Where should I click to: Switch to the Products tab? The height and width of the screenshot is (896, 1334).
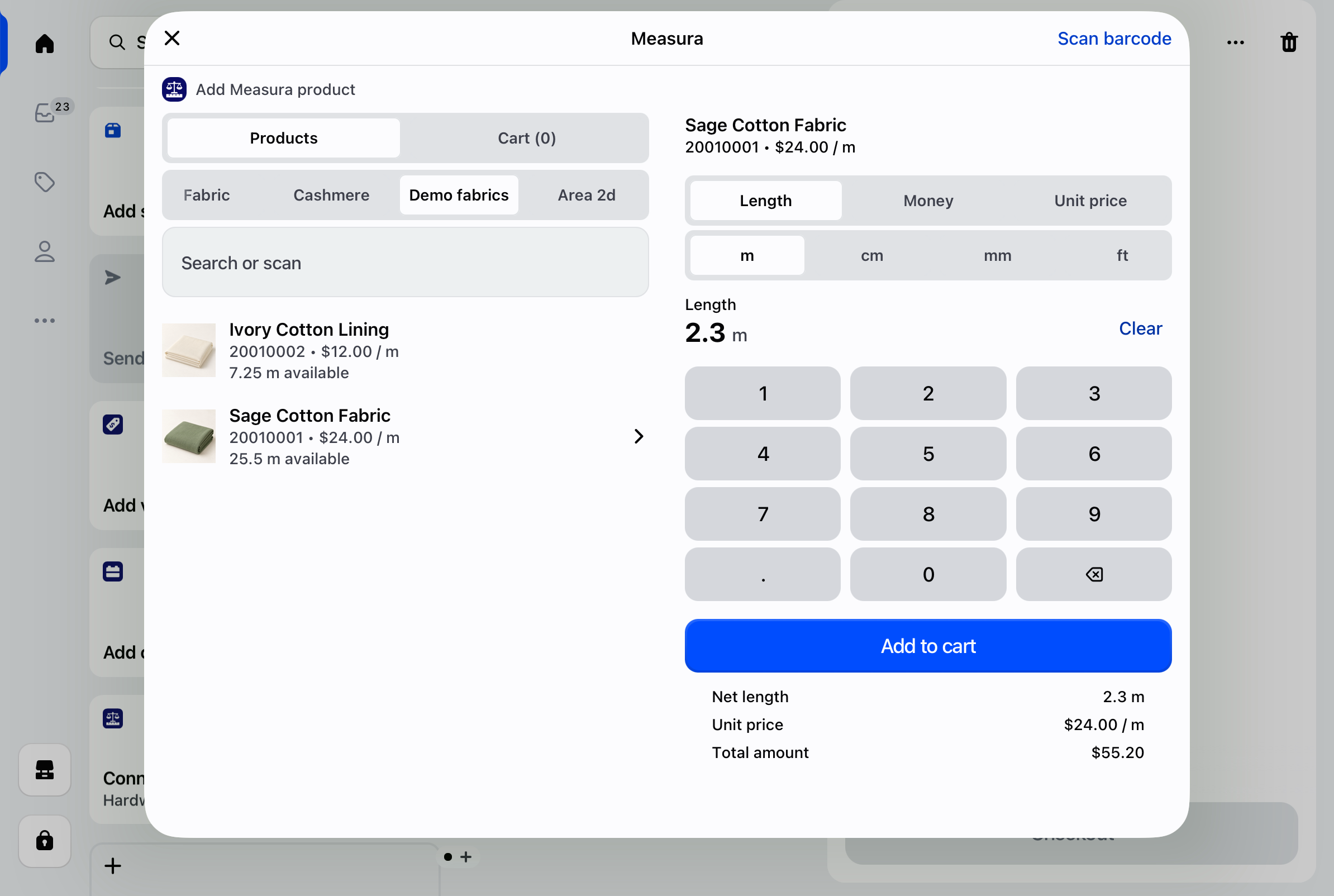click(x=283, y=138)
